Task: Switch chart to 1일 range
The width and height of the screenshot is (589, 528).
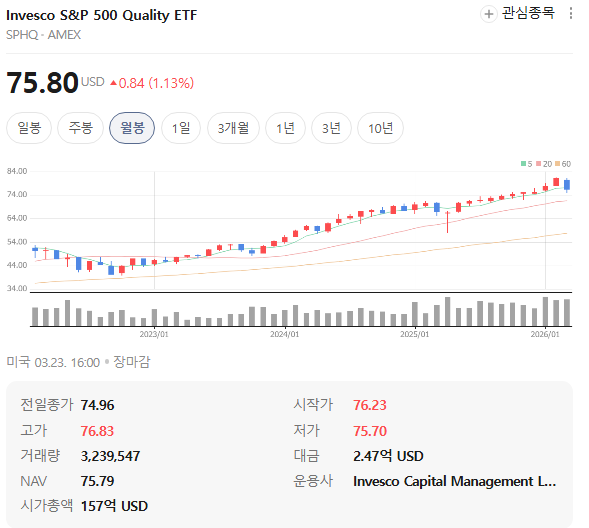Action: 181,128
